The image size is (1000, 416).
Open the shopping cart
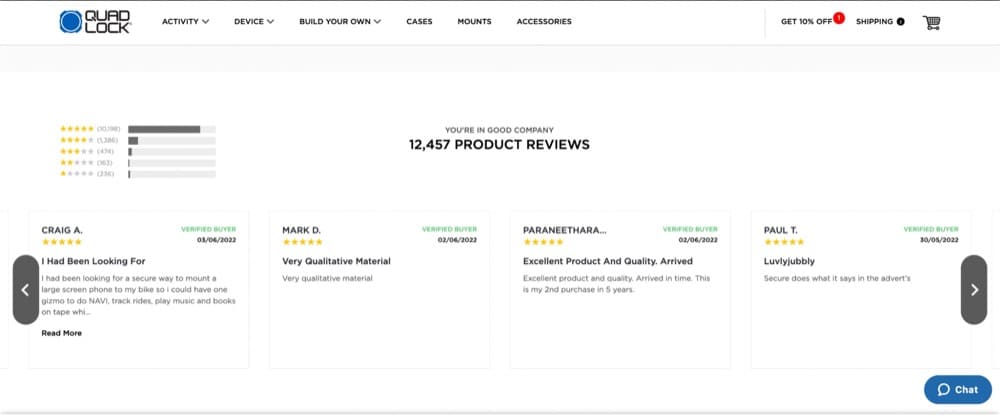pos(932,21)
